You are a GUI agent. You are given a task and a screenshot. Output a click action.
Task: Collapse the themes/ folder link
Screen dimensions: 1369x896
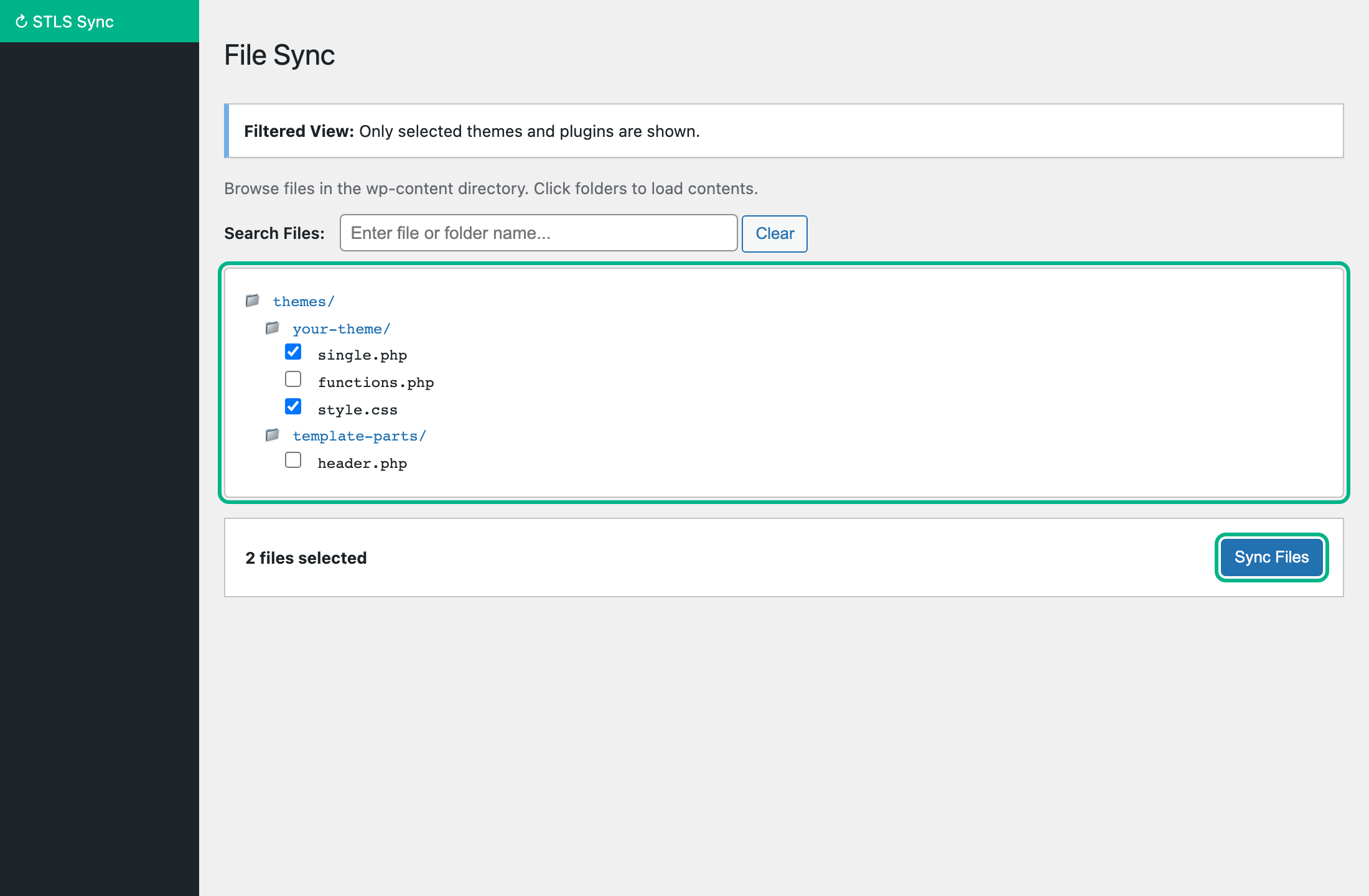click(x=304, y=302)
